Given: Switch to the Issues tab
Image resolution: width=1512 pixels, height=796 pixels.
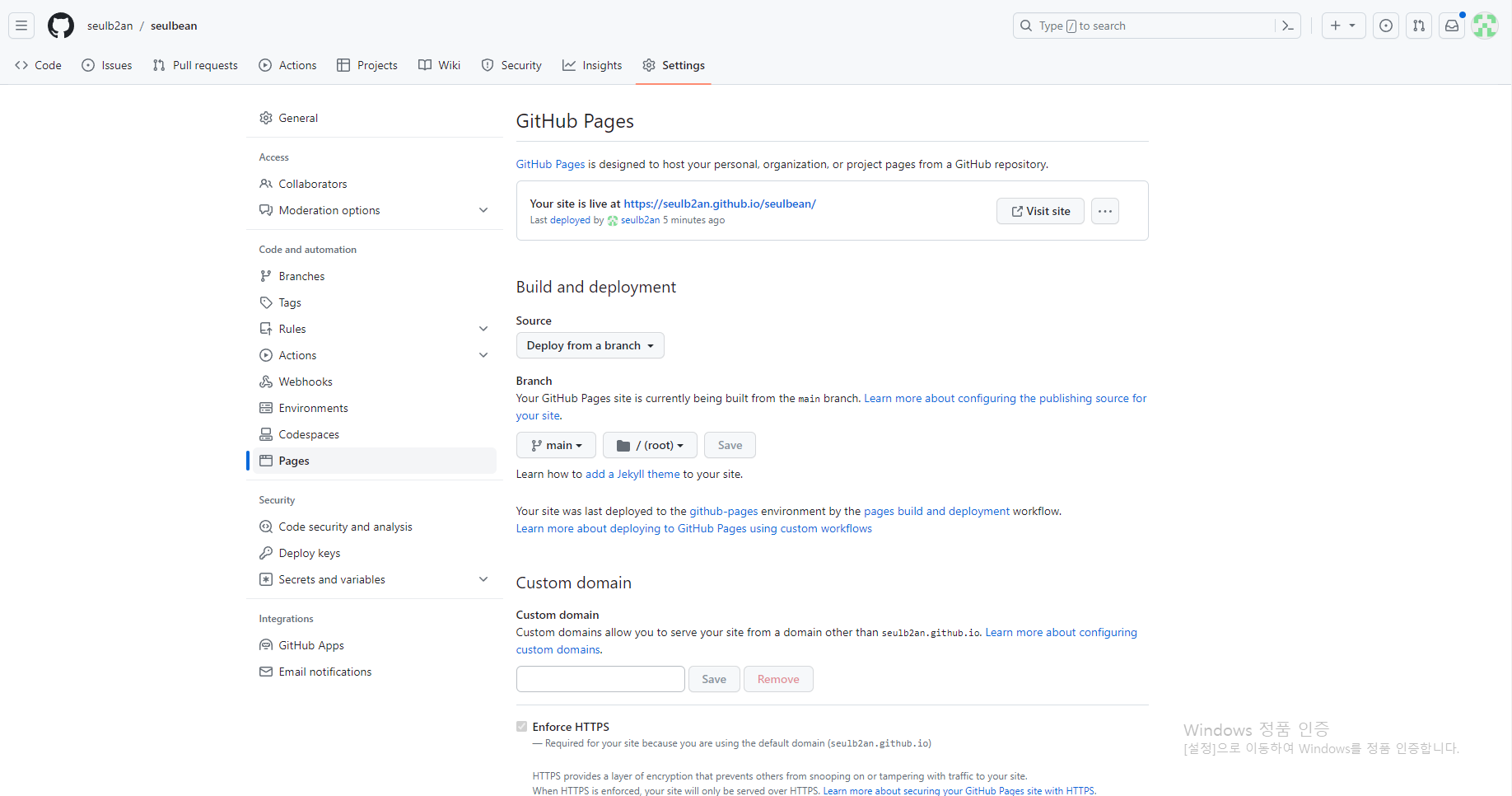Looking at the screenshot, I should [x=107, y=65].
